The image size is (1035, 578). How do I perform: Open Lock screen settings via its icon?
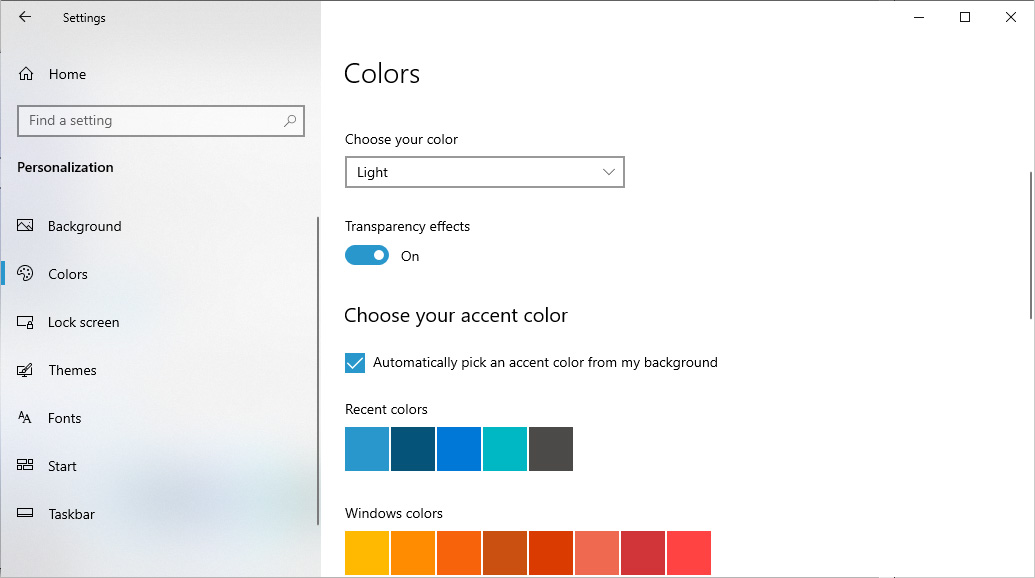point(25,322)
